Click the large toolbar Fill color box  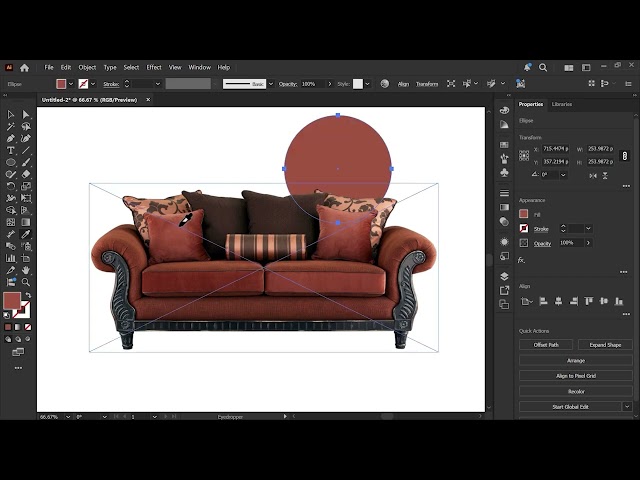click(x=12, y=301)
